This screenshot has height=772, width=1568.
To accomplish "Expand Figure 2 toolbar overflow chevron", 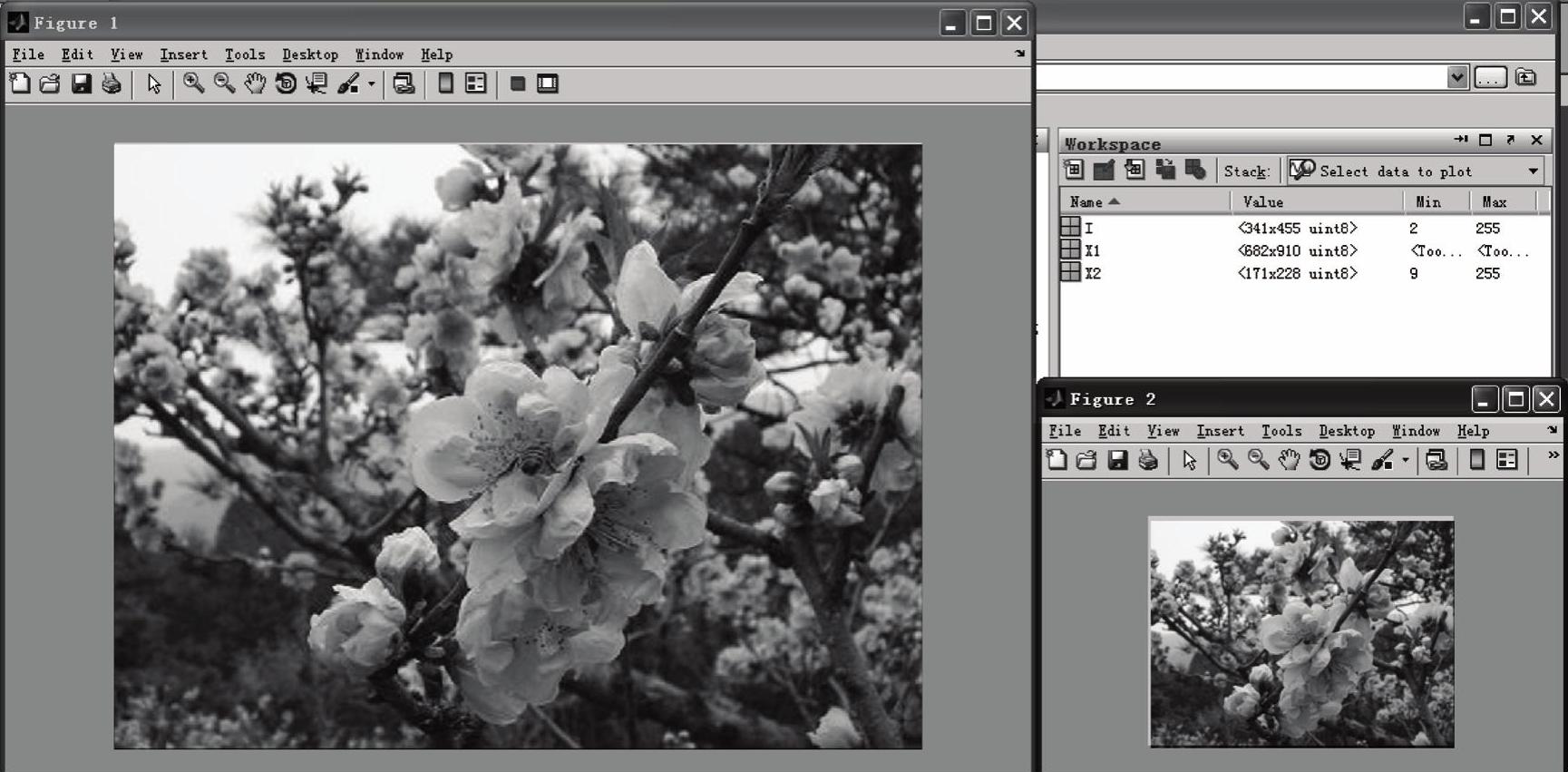I will point(1553,455).
